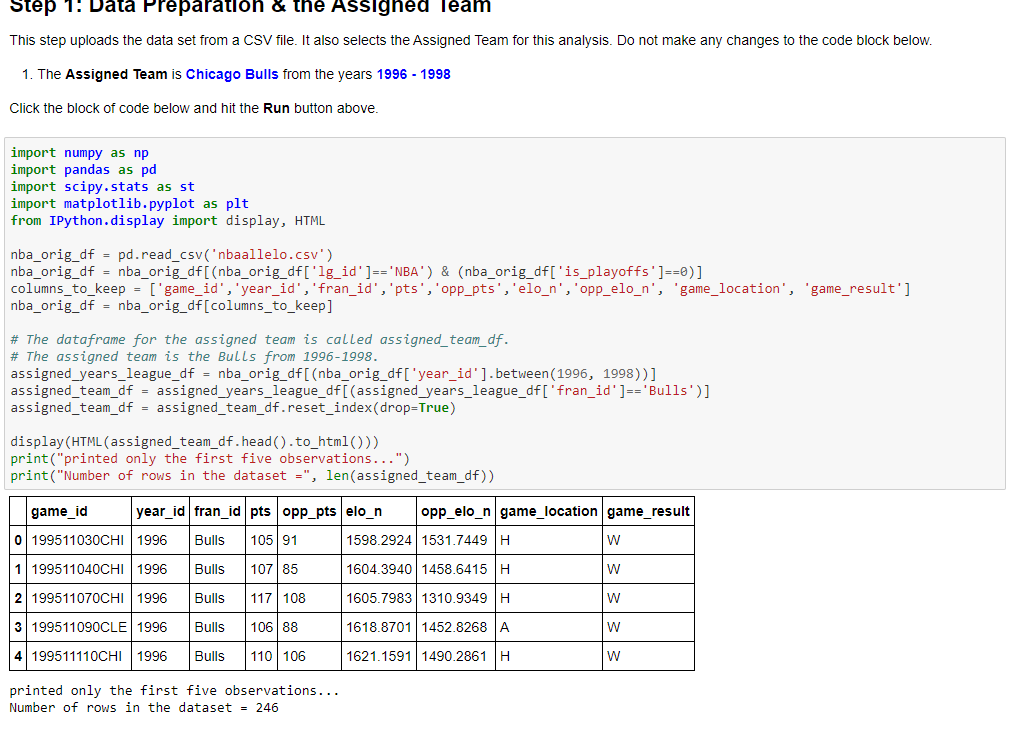Image resolution: width=1016 pixels, height=735 pixels.
Task: Select the 'import numpy as np' line
Action: click(74, 152)
